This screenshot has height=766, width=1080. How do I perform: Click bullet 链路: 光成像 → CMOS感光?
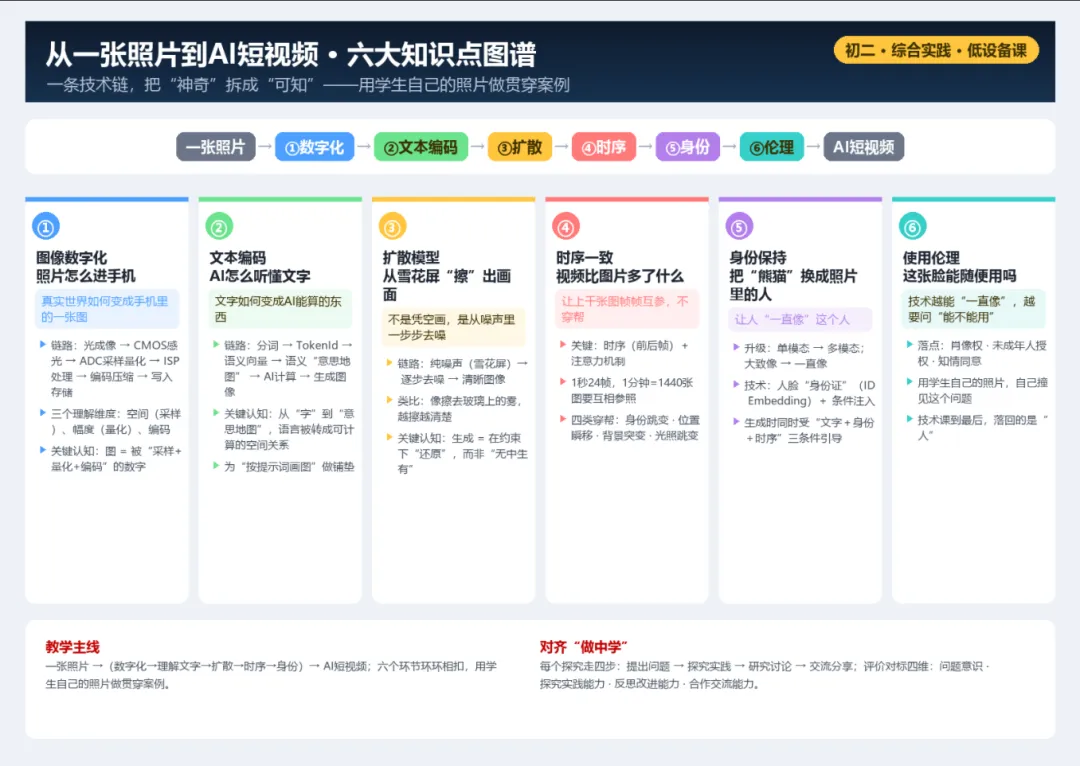114,369
